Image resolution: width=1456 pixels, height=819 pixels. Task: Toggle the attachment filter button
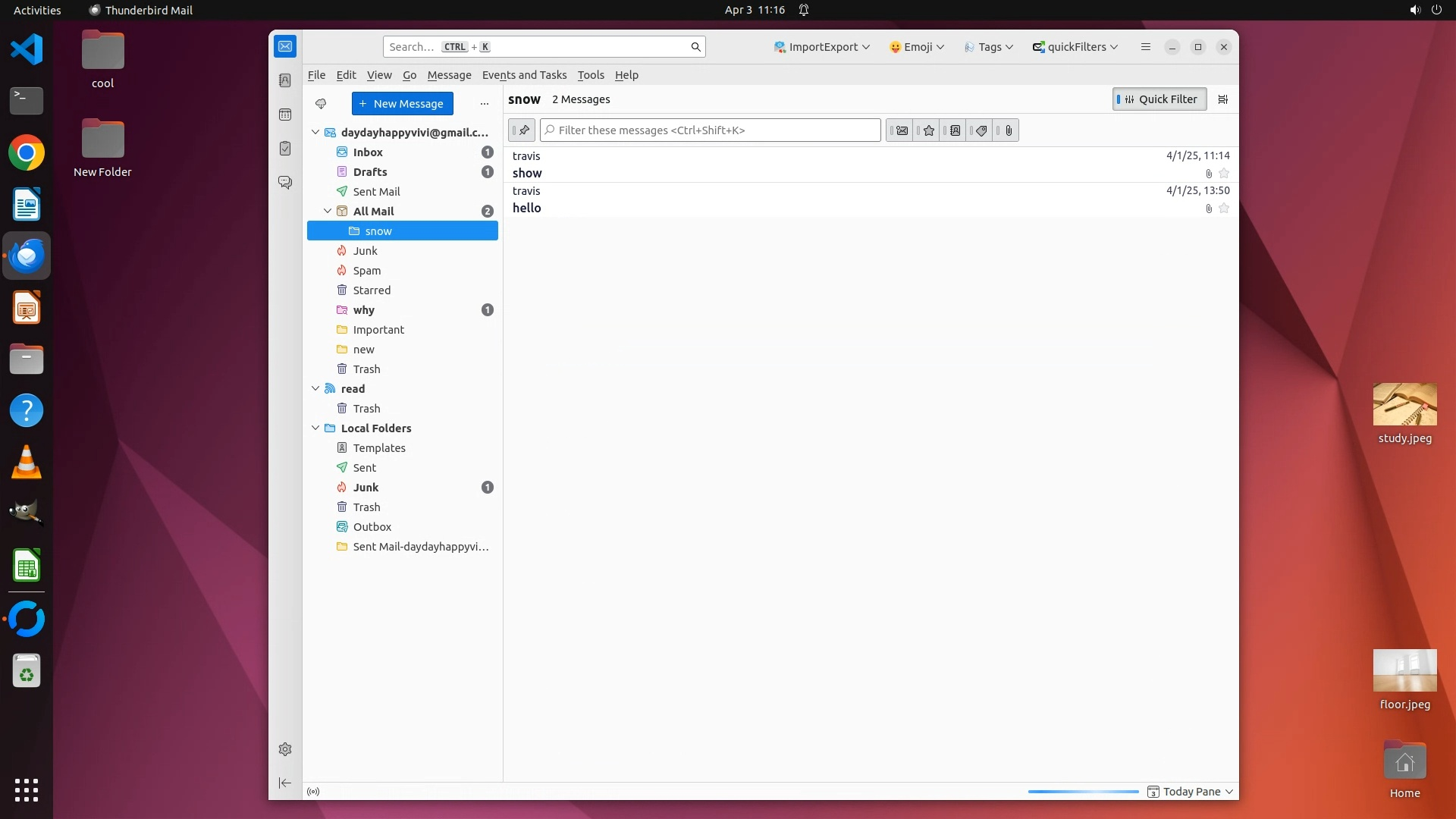click(1008, 130)
